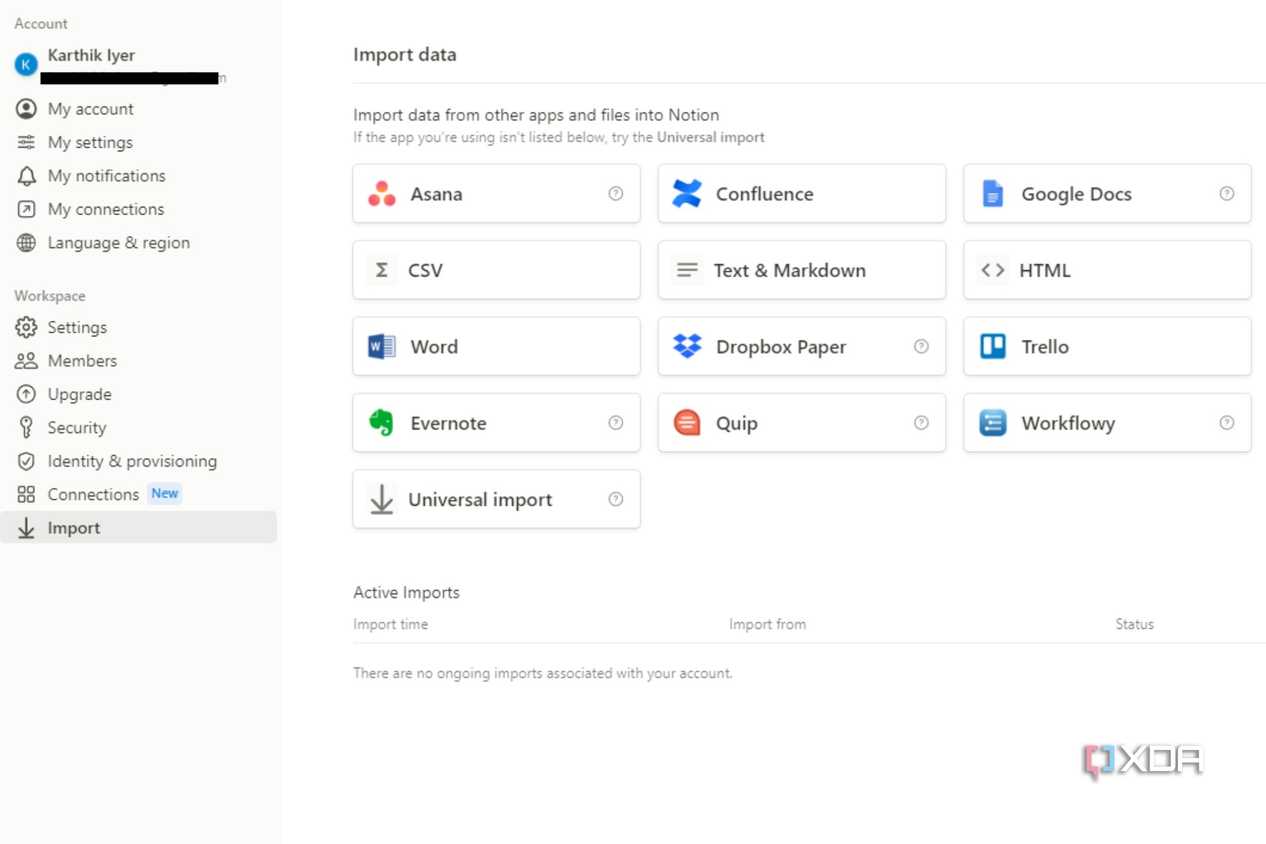The width and height of the screenshot is (1266, 844).
Task: Click the Import time column header
Action: point(391,624)
